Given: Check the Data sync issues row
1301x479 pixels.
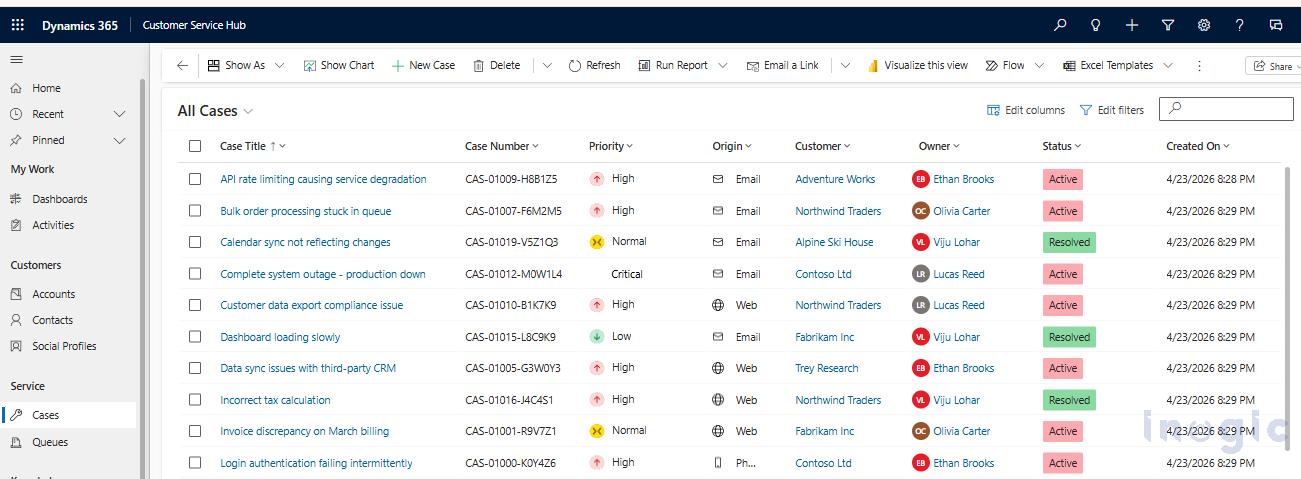Looking at the screenshot, I should (x=195, y=368).
